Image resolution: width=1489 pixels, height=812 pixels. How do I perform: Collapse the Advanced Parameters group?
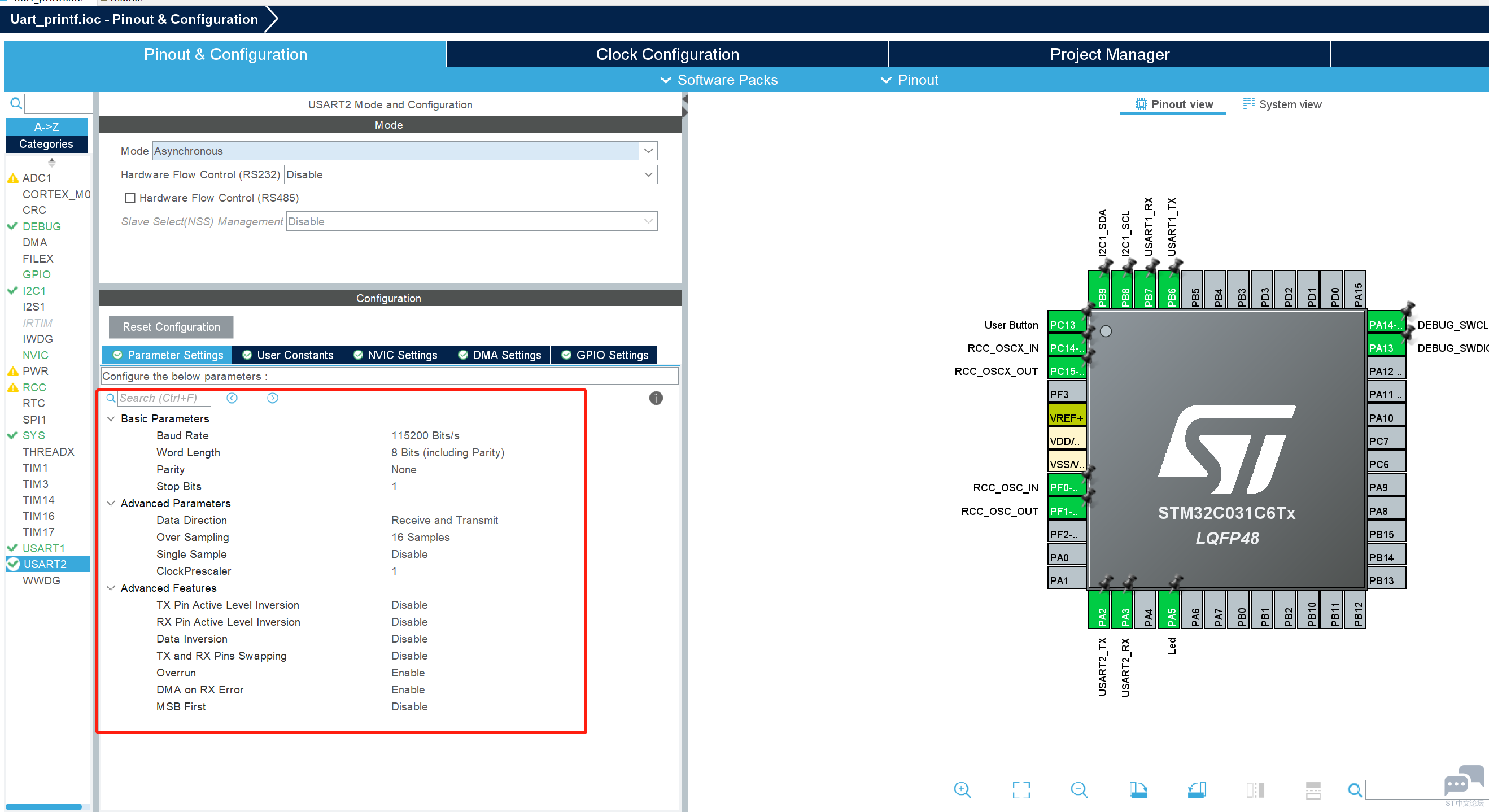pos(111,503)
